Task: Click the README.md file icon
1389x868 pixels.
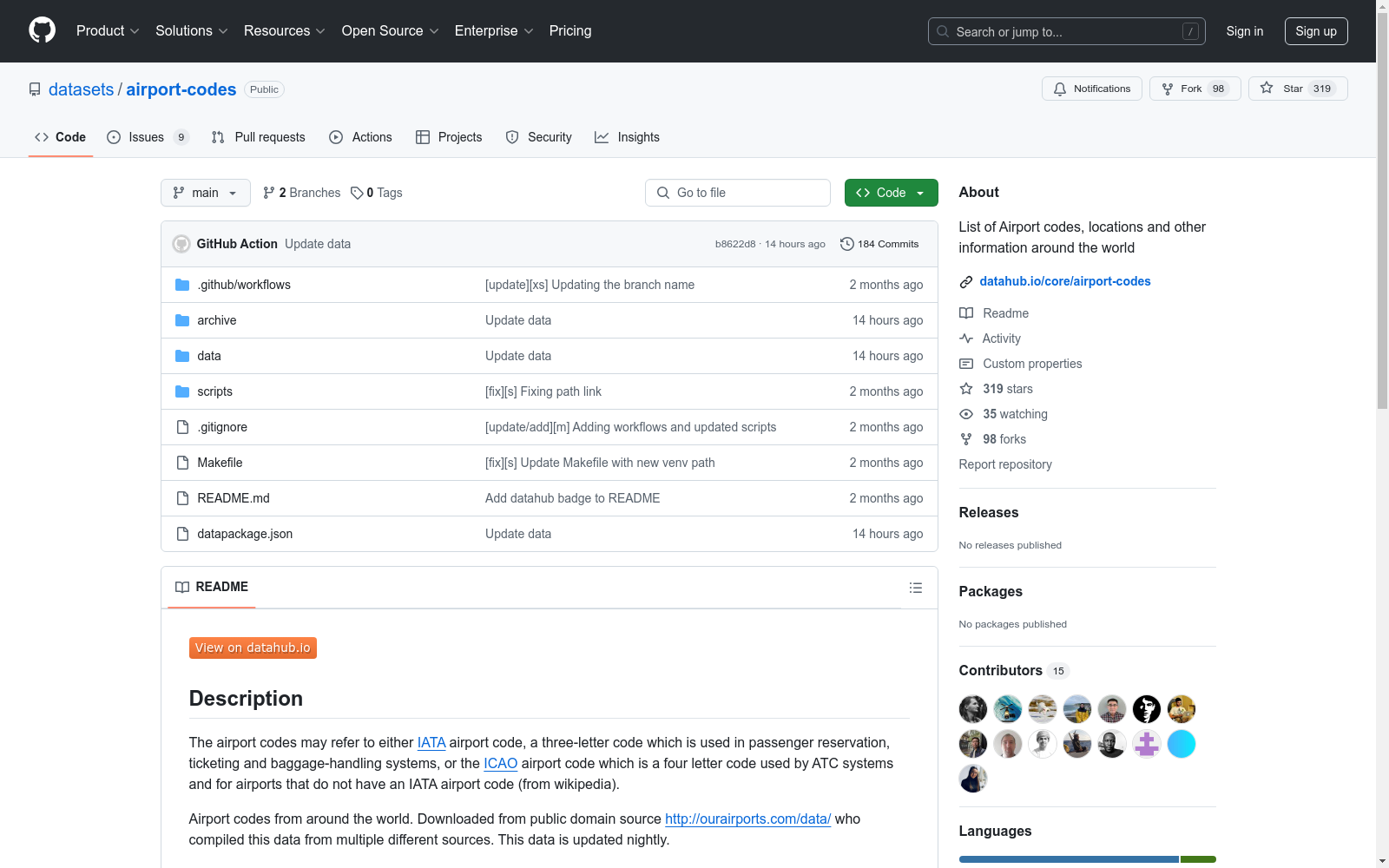Action: 182,498
